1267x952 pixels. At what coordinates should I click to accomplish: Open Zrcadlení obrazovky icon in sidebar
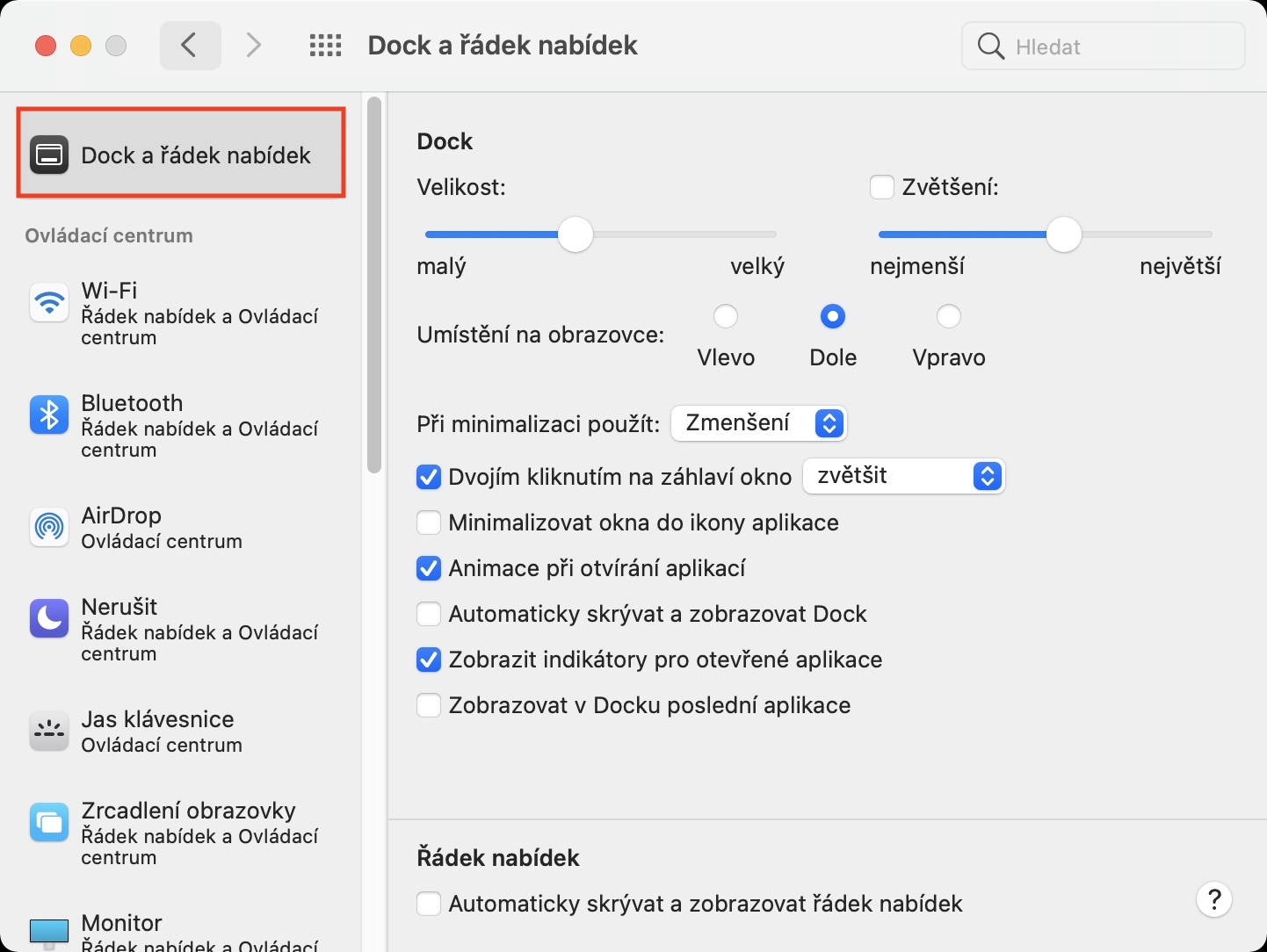pos(49,823)
